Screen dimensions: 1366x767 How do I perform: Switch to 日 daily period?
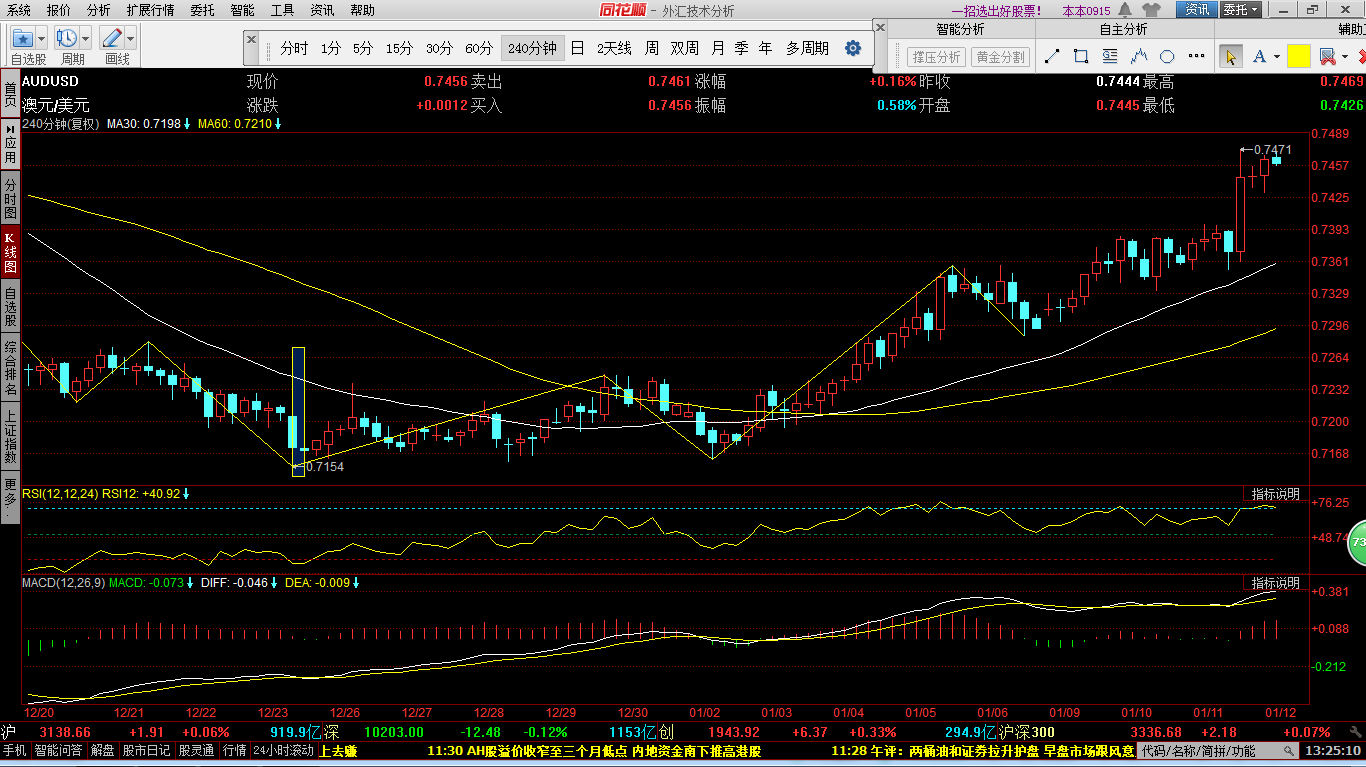pos(578,48)
